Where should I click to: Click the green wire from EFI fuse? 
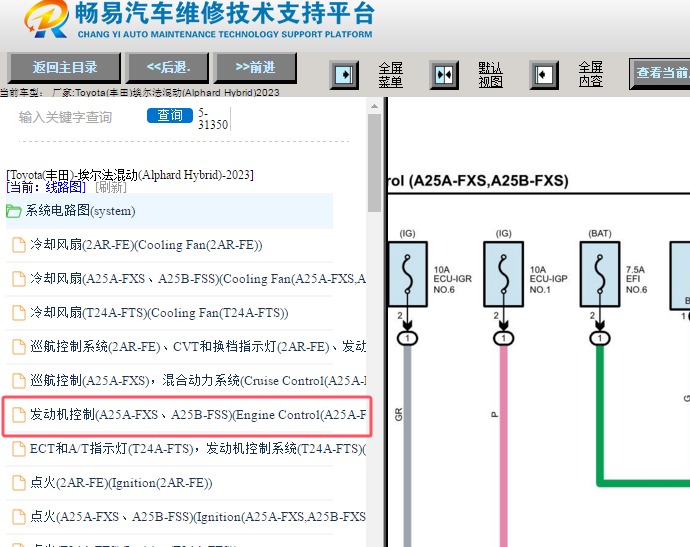601,414
